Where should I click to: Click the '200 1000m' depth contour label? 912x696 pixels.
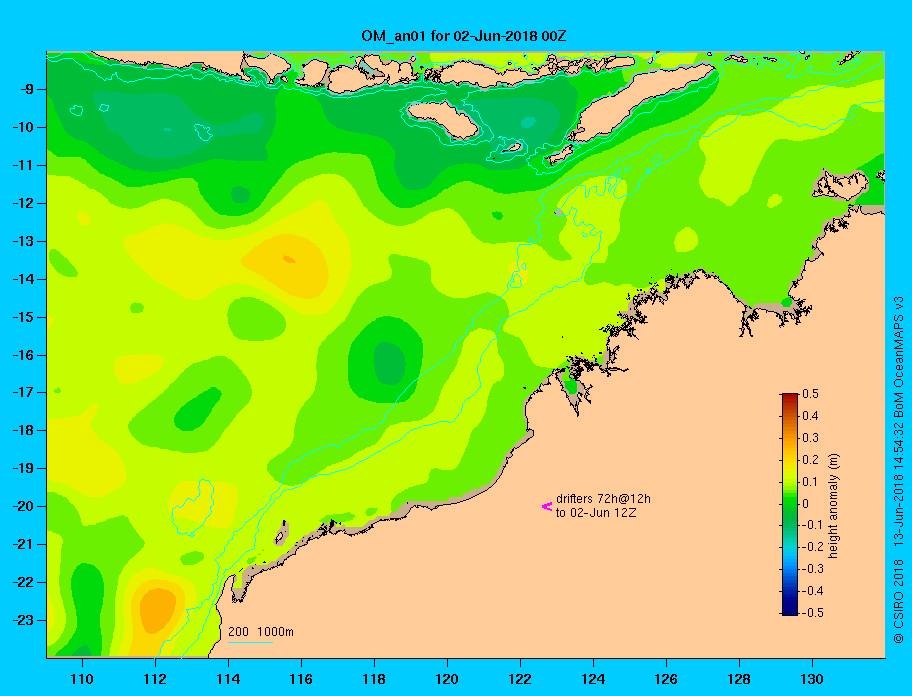[x=261, y=631]
